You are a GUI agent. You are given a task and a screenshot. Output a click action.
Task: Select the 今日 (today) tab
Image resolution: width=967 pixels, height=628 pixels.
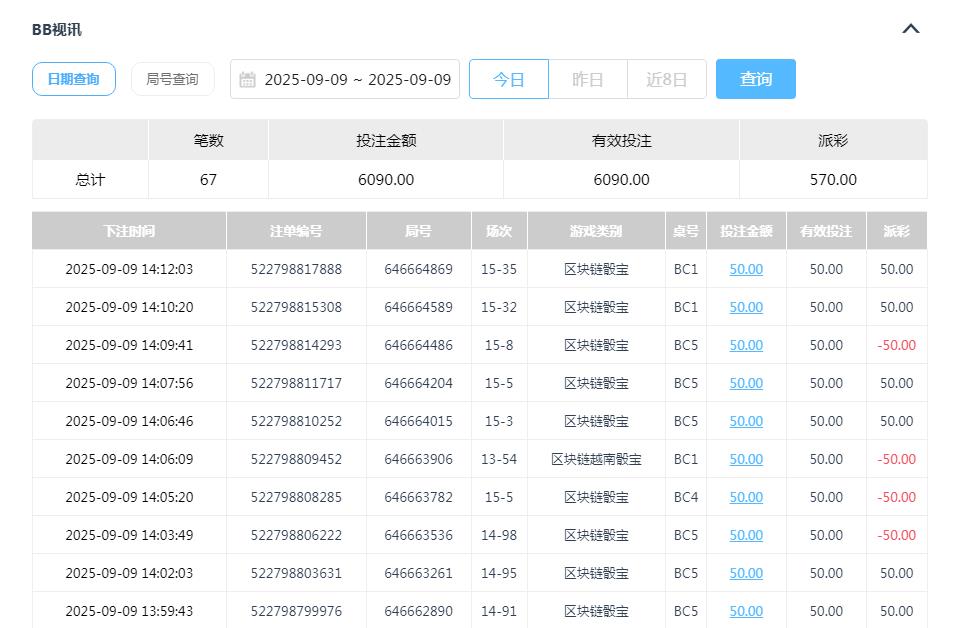[x=509, y=79]
